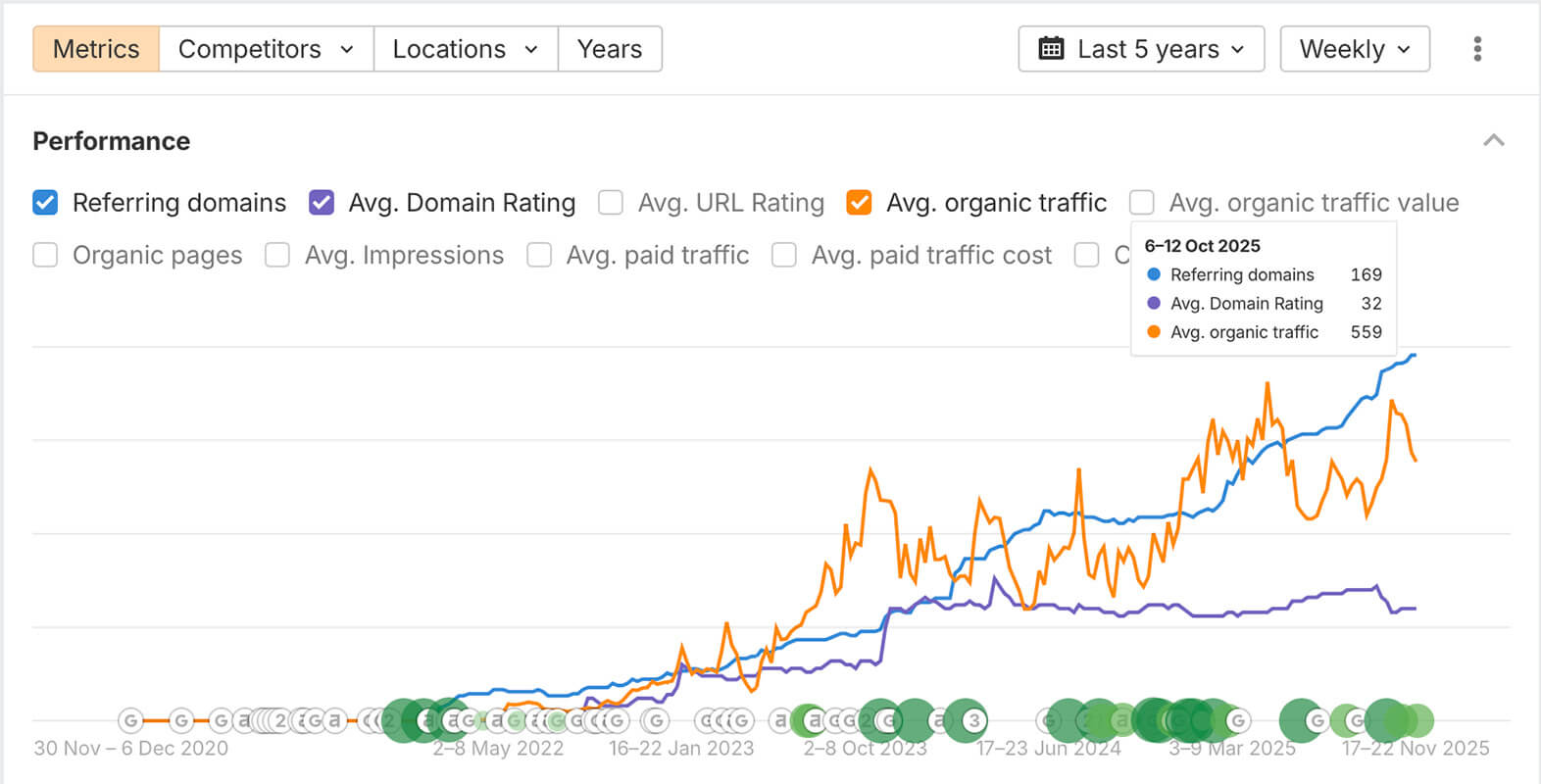This screenshot has width=1541, height=784.
Task: Click the leftmost Google update marker on timeline
Action: click(130, 721)
